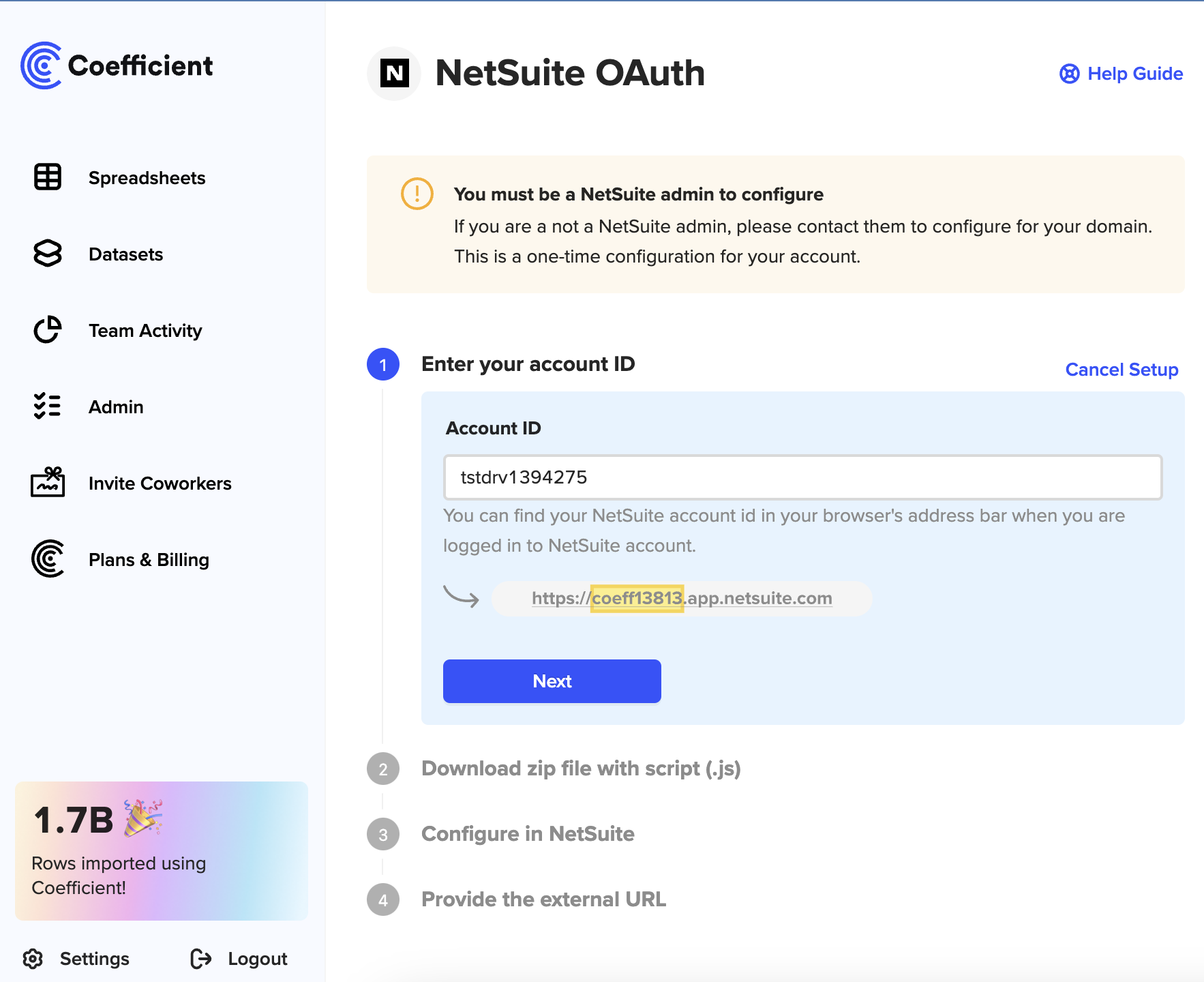Screen dimensions: 1204x982
Task: Click the Coefficient brand name text
Action: coord(140,66)
